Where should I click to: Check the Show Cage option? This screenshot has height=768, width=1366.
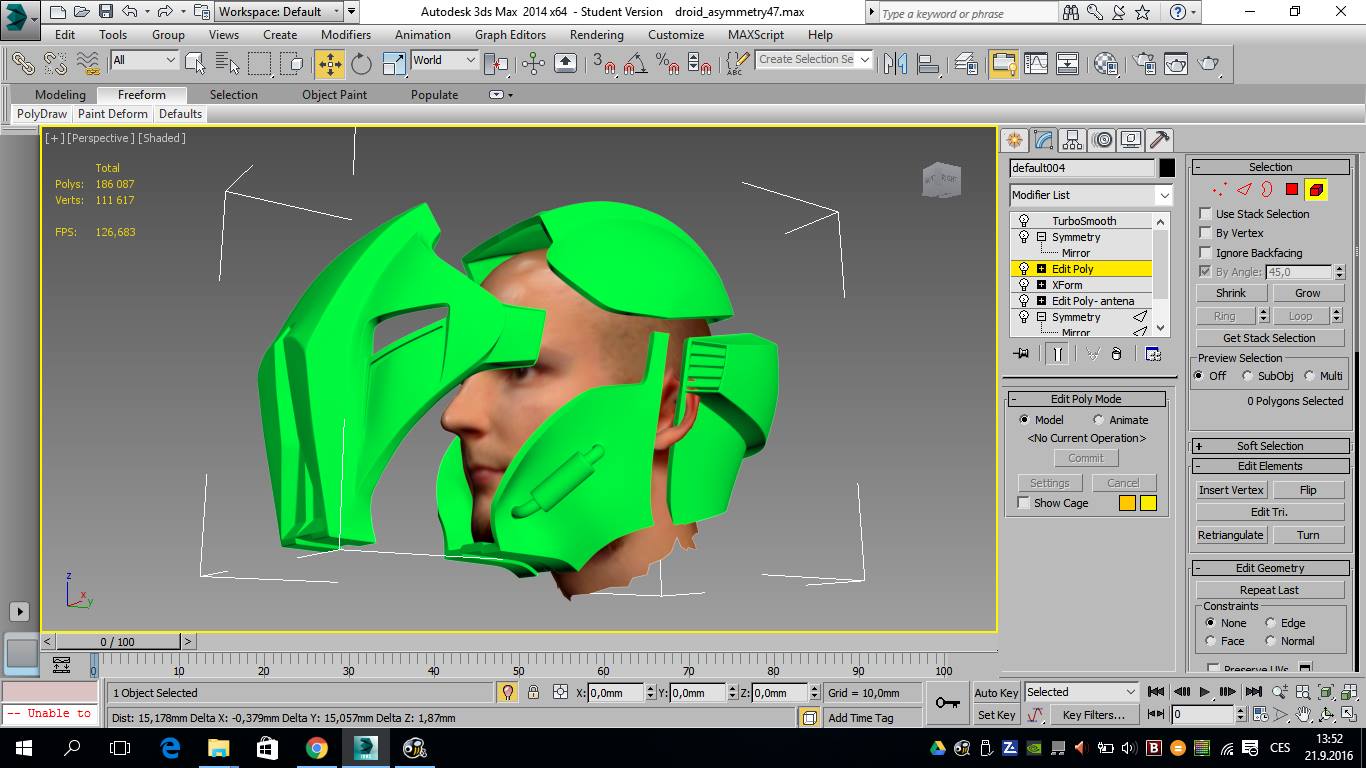1023,503
